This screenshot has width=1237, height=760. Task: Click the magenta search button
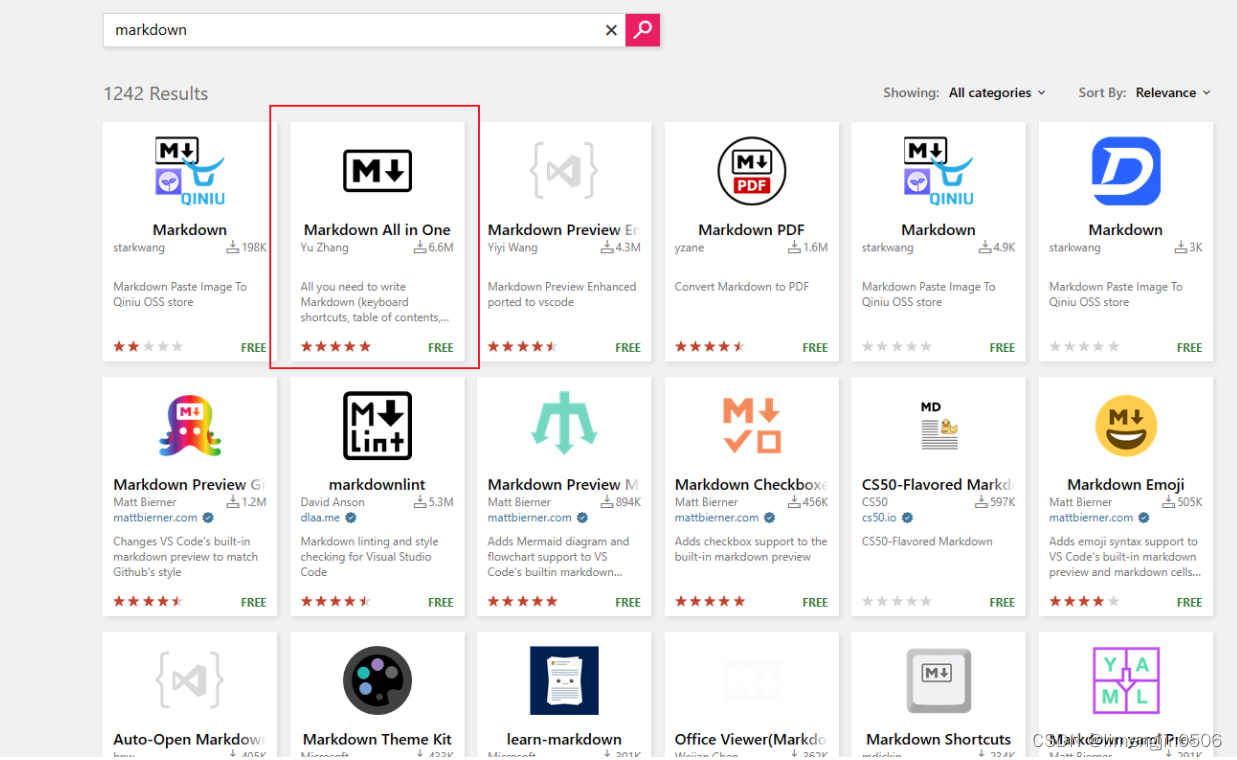pyautogui.click(x=642, y=30)
